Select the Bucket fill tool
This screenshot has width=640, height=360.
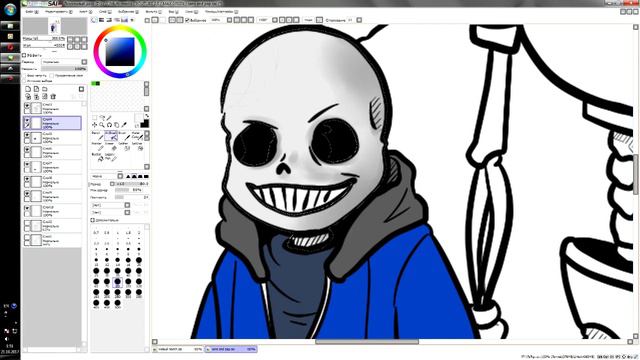click(x=98, y=157)
